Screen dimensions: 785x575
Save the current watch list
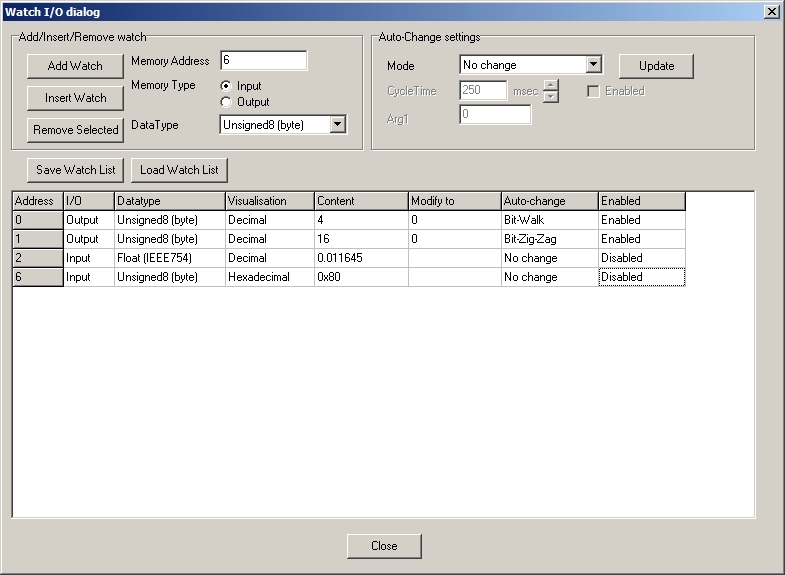click(76, 170)
